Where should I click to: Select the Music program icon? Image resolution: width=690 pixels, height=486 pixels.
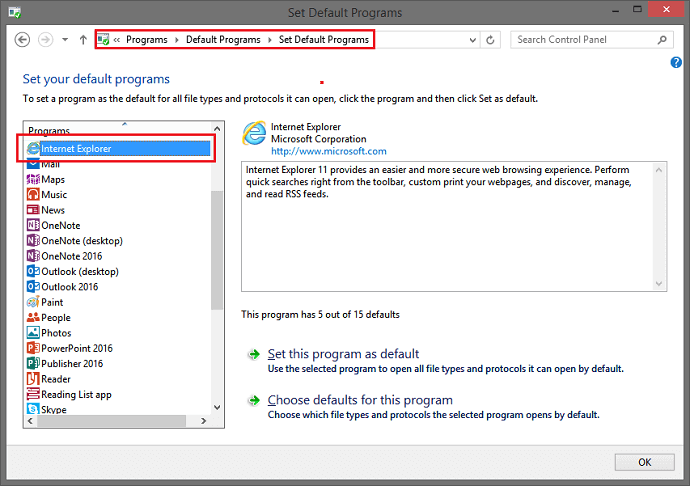click(x=33, y=195)
